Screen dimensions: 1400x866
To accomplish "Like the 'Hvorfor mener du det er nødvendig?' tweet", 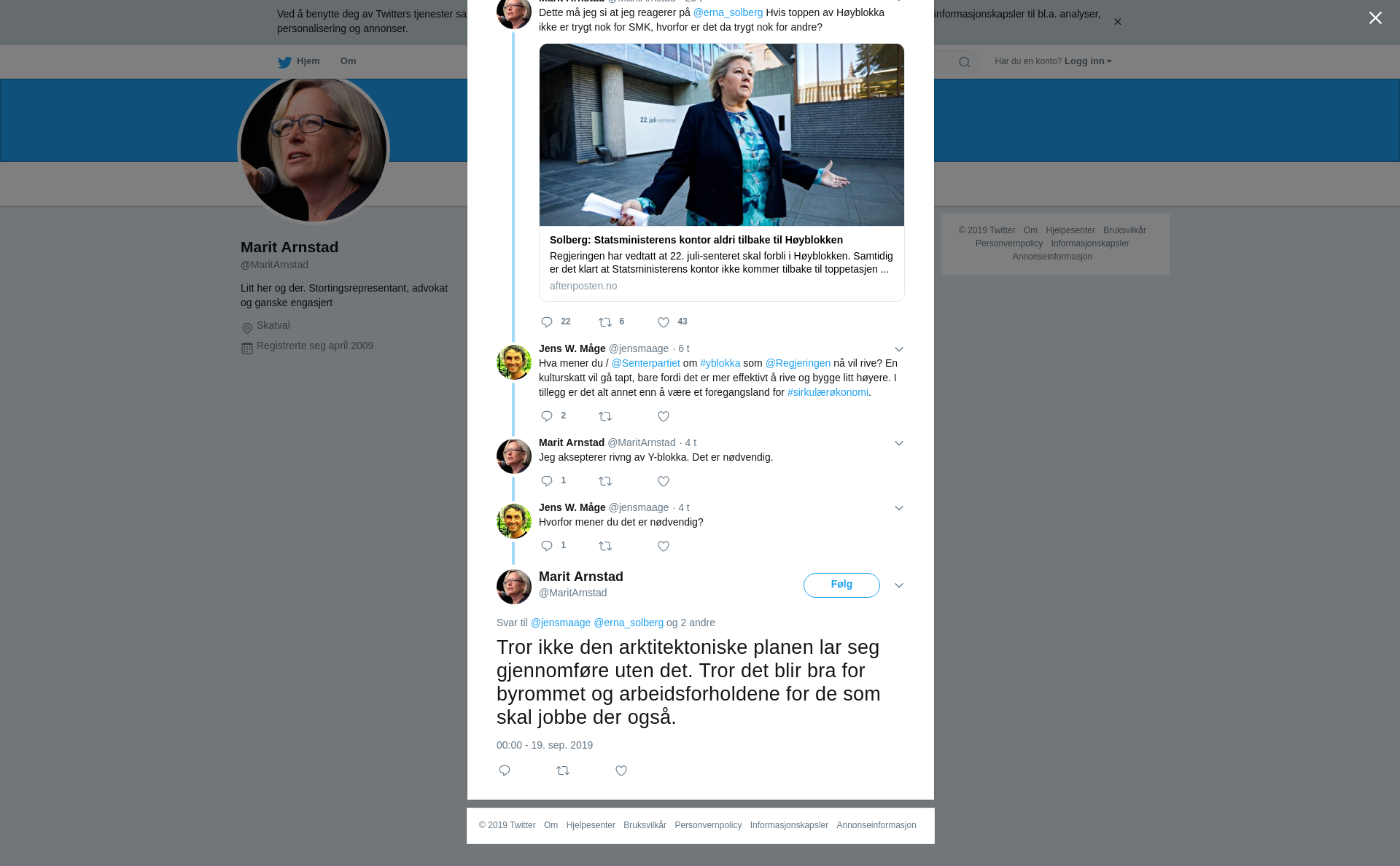I will click(x=664, y=546).
